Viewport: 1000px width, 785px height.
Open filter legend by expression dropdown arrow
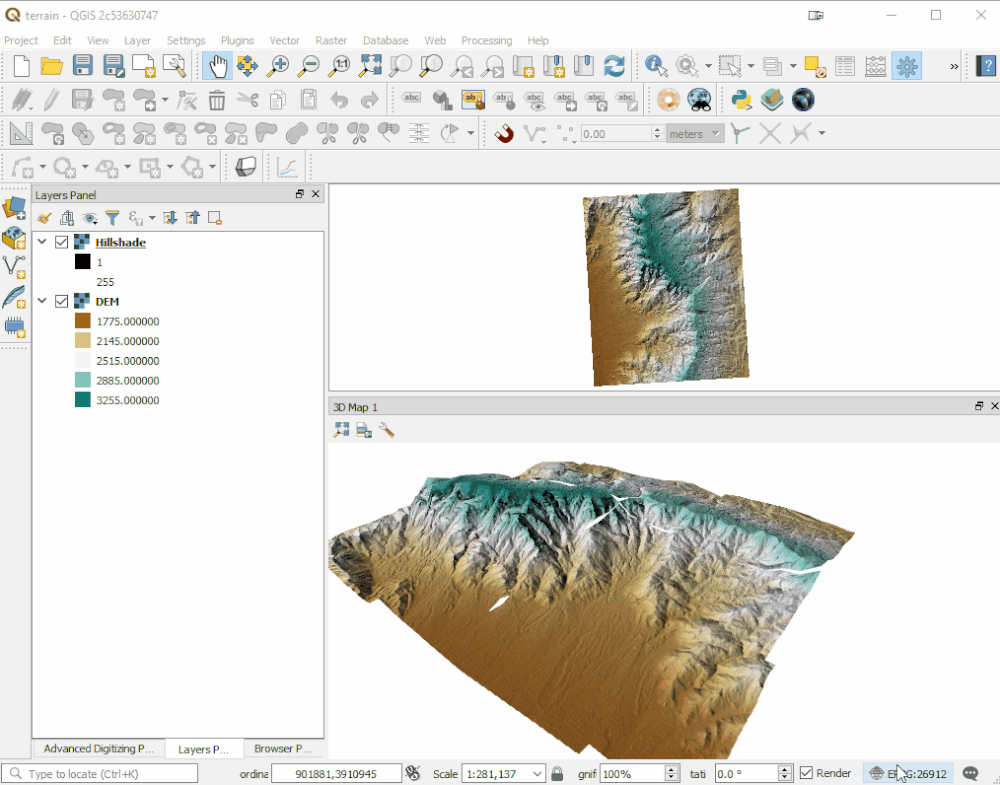(x=152, y=218)
